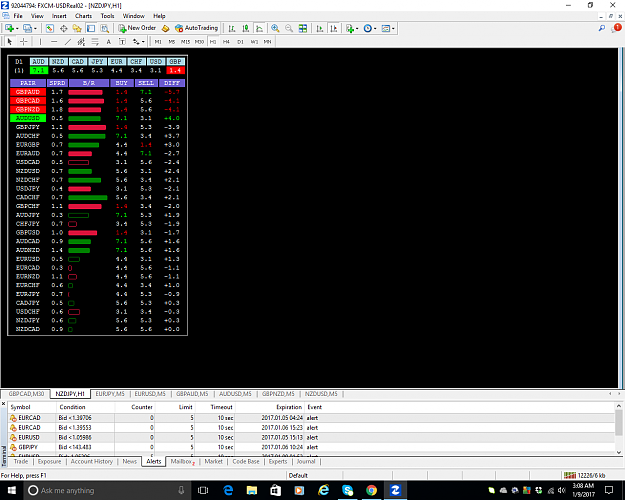The width and height of the screenshot is (625, 500).
Task: Open a new chart window
Action: pyautogui.click(x=9, y=28)
